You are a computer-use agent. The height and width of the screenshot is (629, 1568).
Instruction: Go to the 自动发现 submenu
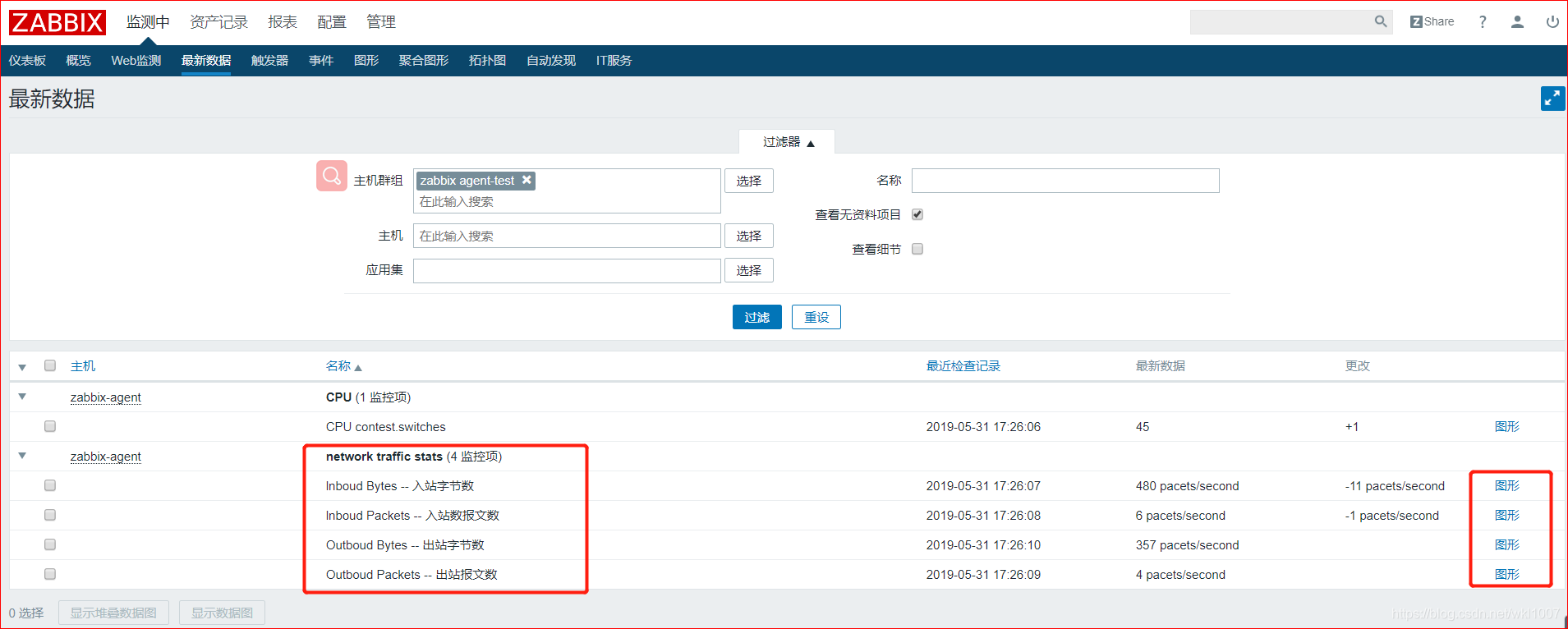tap(551, 61)
